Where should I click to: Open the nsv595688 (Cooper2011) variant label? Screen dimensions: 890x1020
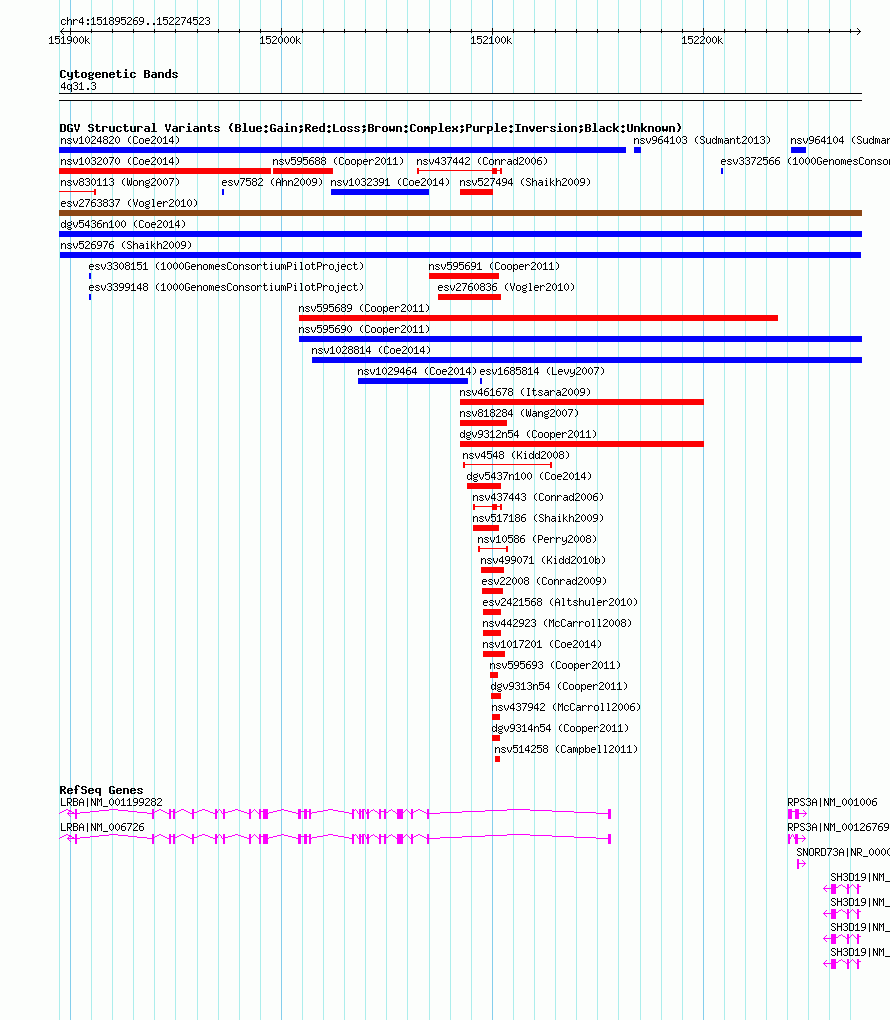pos(338,161)
